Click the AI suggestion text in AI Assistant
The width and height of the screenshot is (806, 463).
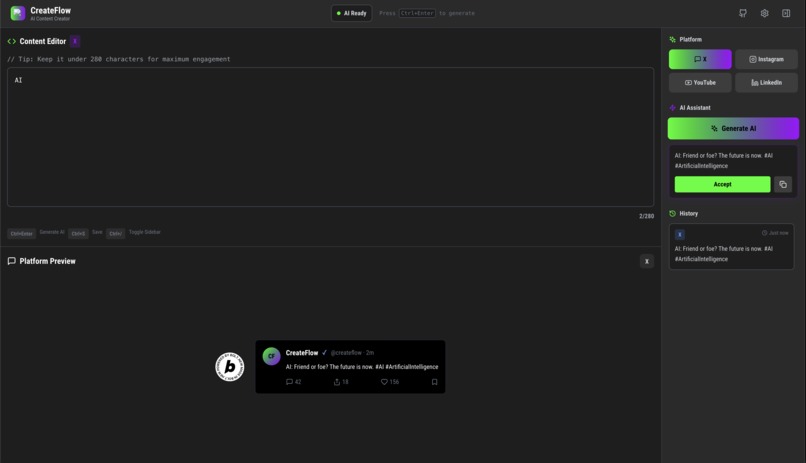pyautogui.click(x=724, y=161)
